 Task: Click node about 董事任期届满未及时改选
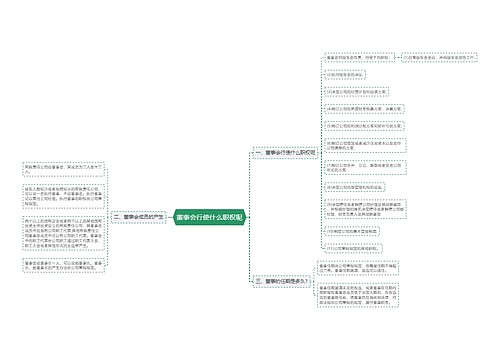point(358,295)
